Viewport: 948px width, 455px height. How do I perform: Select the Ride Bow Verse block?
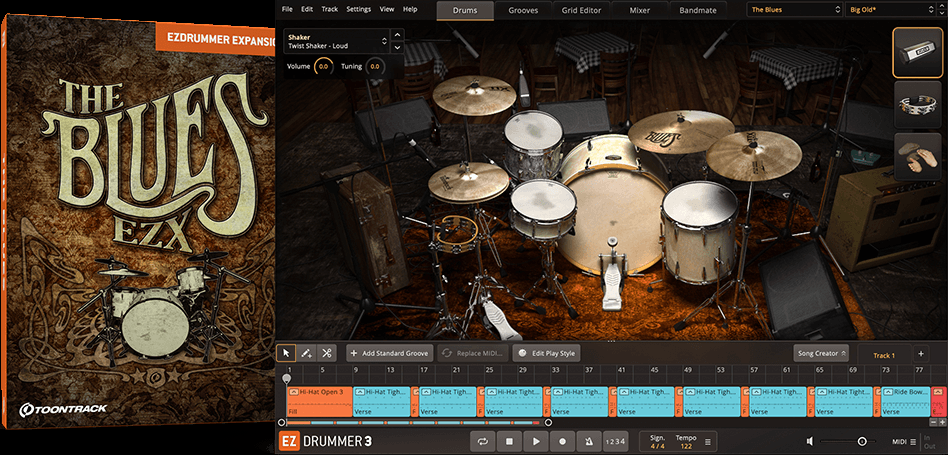[905, 402]
